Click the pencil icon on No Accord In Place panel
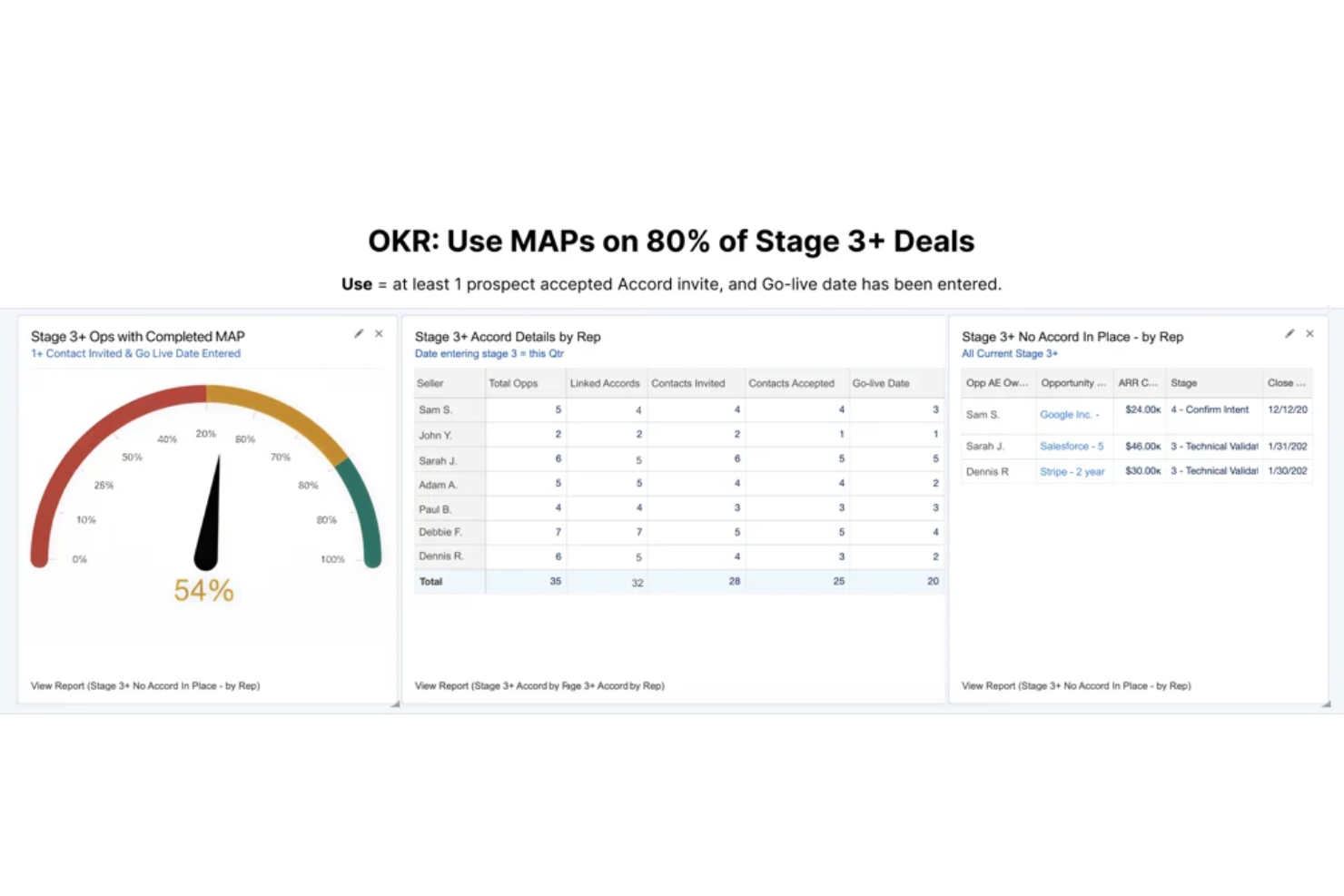Screen dimensions: 1344x896 [1289, 334]
